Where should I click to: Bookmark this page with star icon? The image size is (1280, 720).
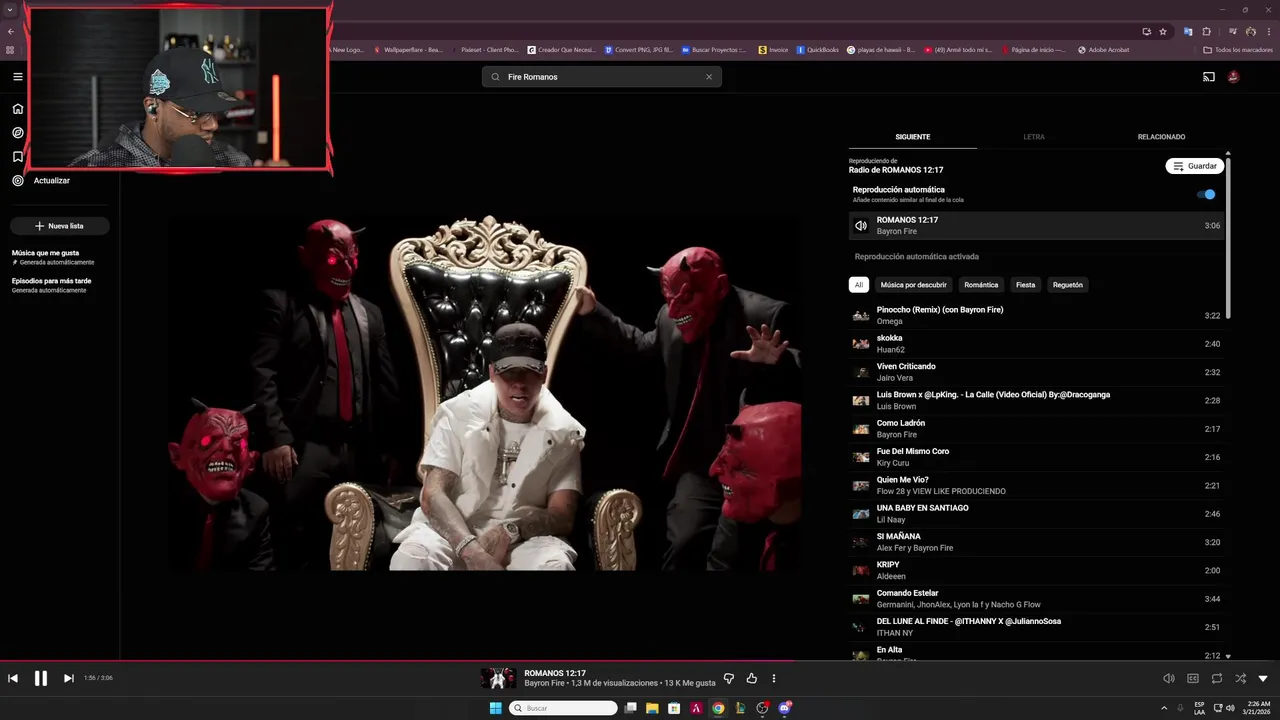[x=1163, y=31]
